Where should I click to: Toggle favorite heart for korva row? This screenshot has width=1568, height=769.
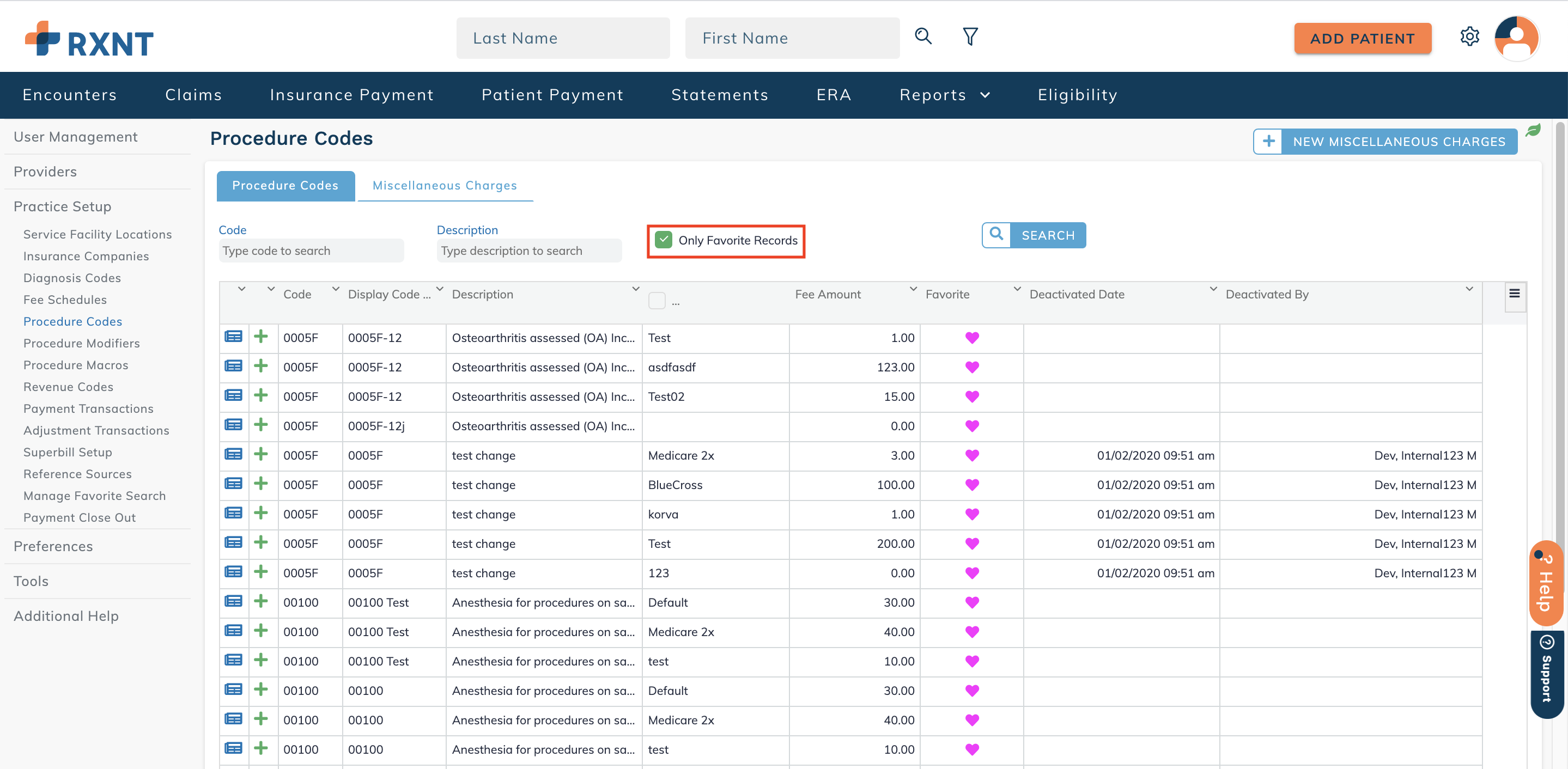pos(971,514)
